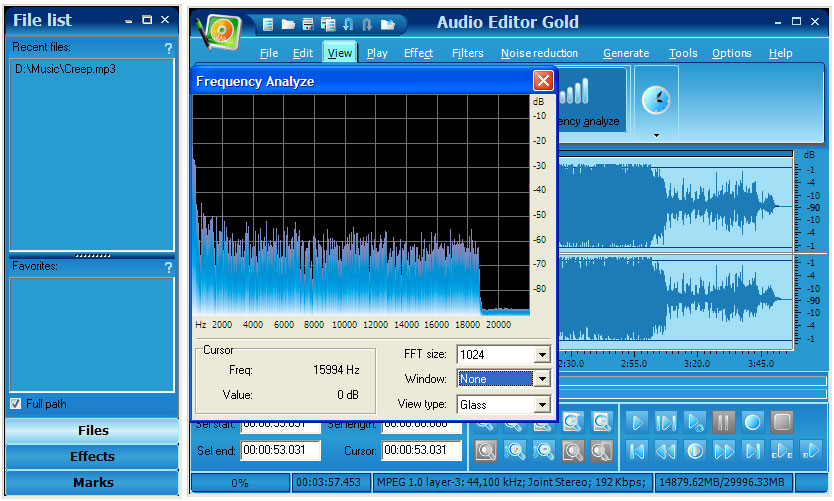Viewport: 834px width, 501px height.
Task: Click the 14879.62MB/29996.33MB disk space status
Action: click(x=722, y=483)
